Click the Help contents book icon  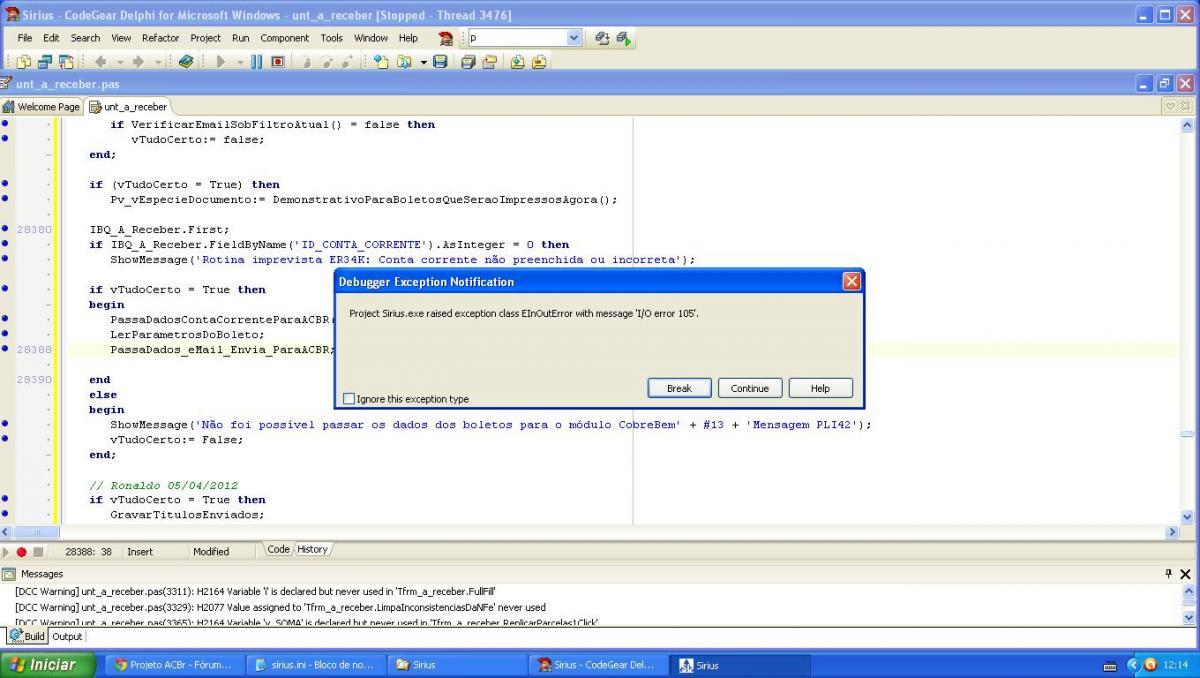pyautogui.click(x=186, y=62)
